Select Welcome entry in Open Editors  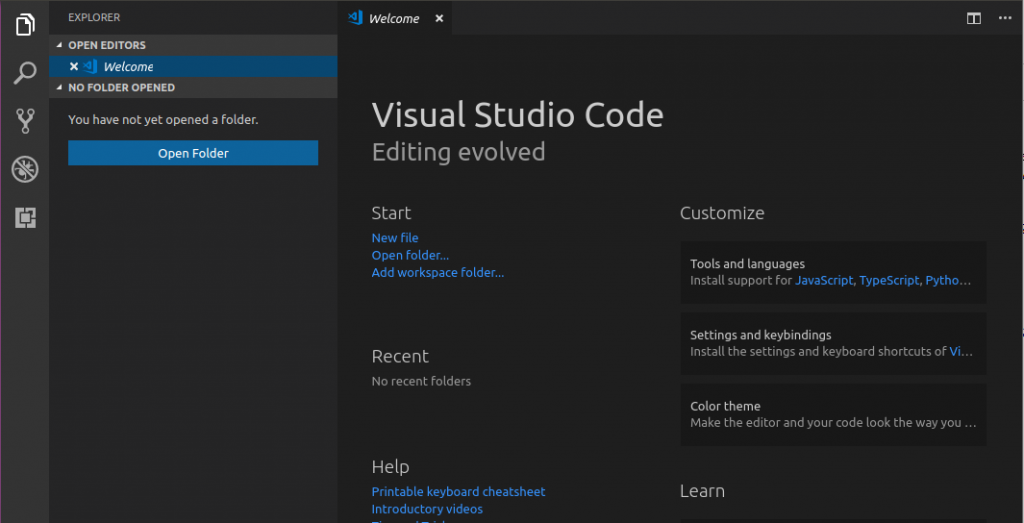tap(128, 67)
